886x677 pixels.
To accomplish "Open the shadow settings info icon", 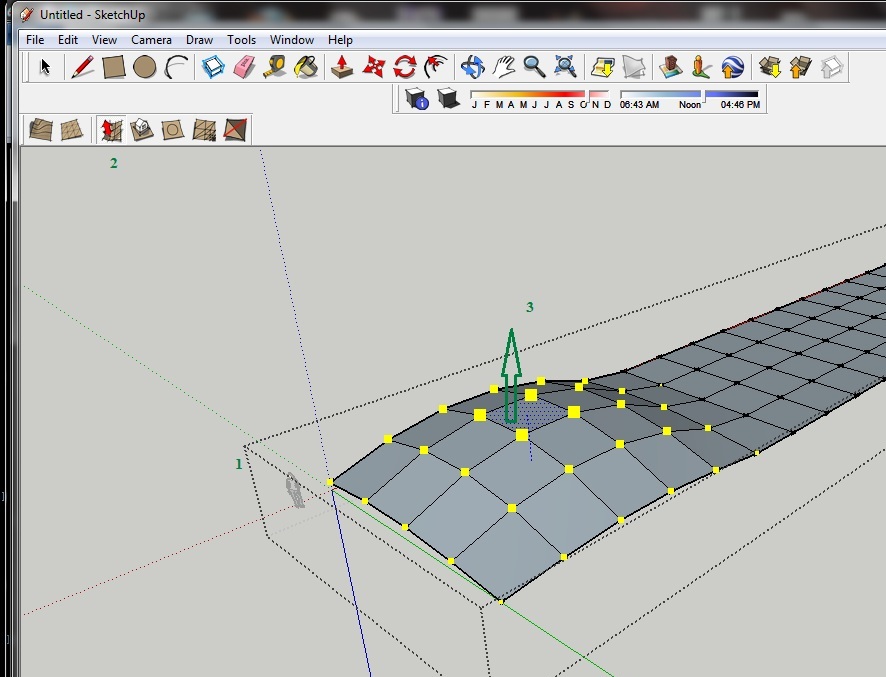I will pyautogui.click(x=417, y=99).
